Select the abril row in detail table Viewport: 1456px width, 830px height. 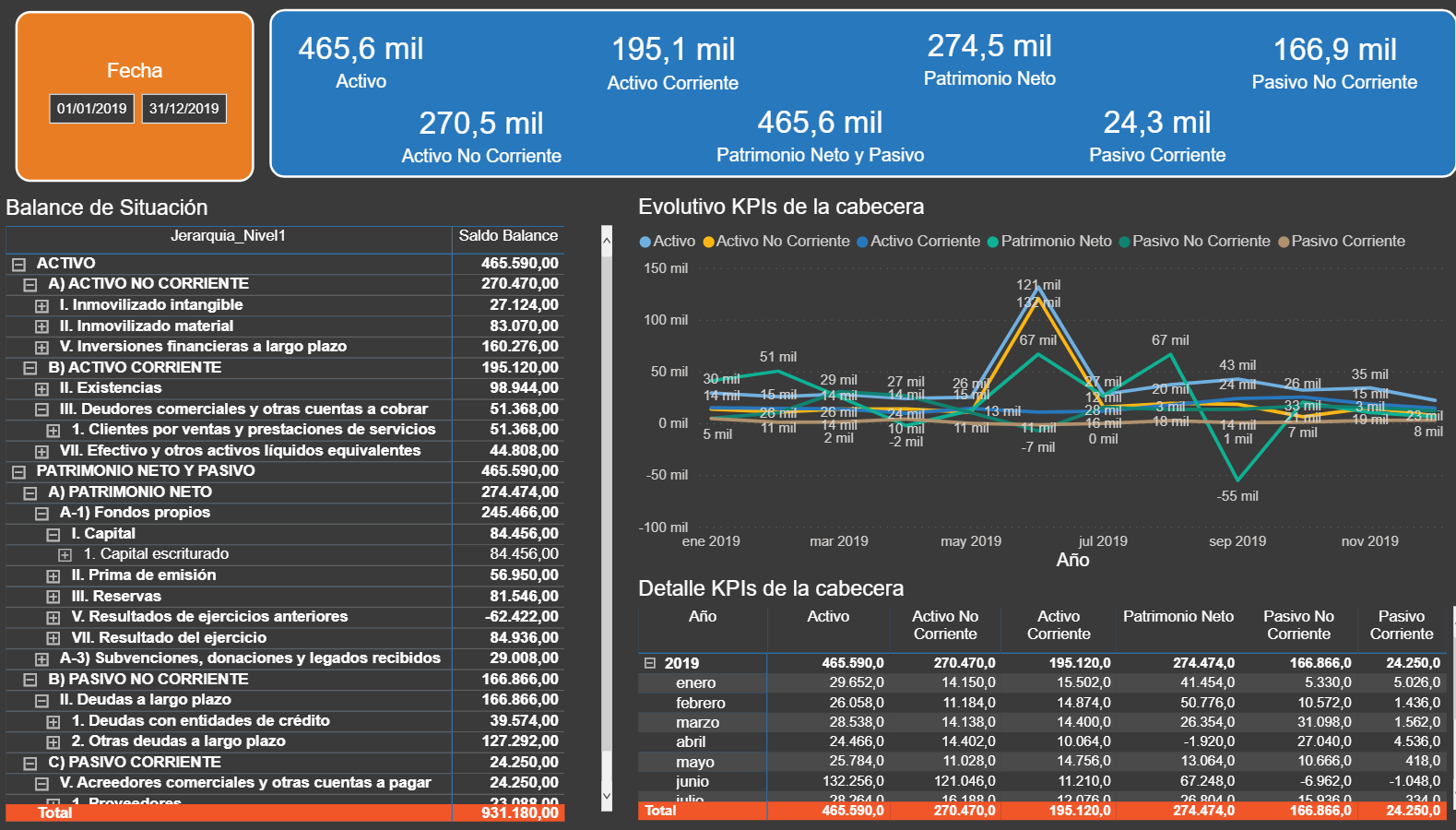click(x=1040, y=741)
